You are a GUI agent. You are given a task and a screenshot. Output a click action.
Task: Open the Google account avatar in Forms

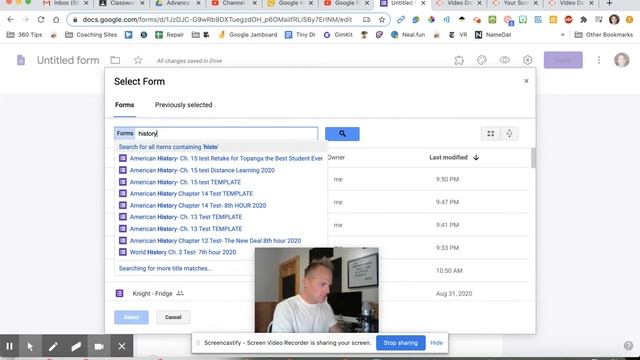click(622, 60)
